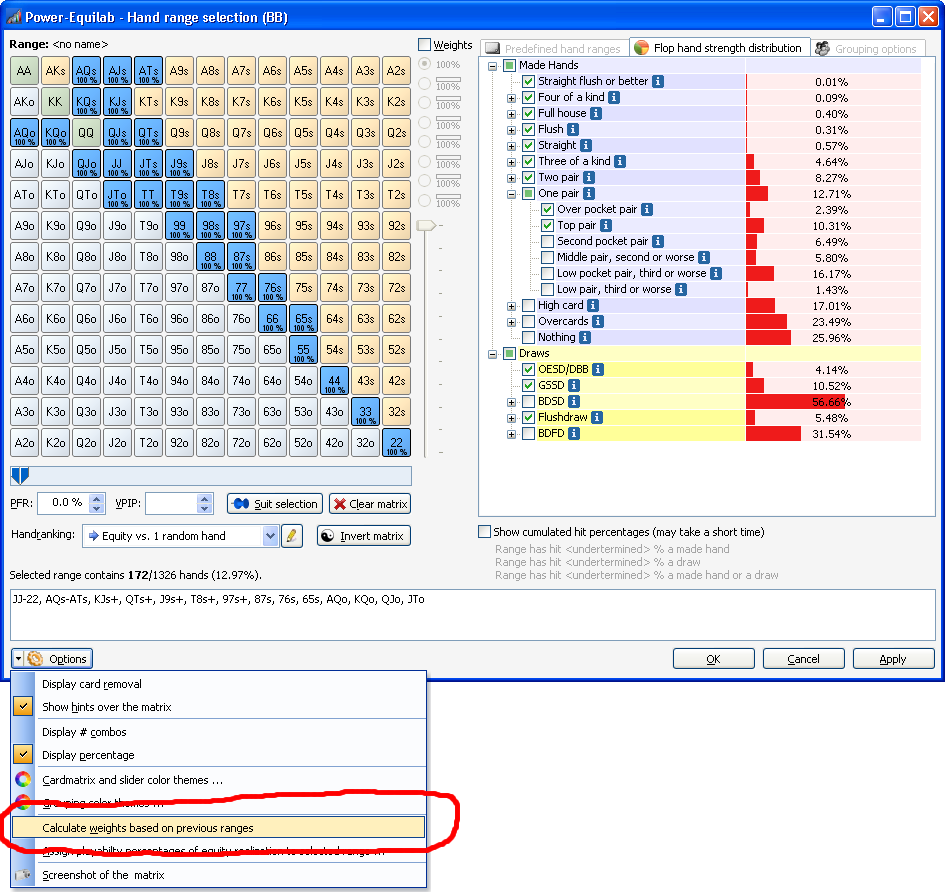Show info for Middle pair, second or worse
This screenshot has width=945, height=892.
703,257
